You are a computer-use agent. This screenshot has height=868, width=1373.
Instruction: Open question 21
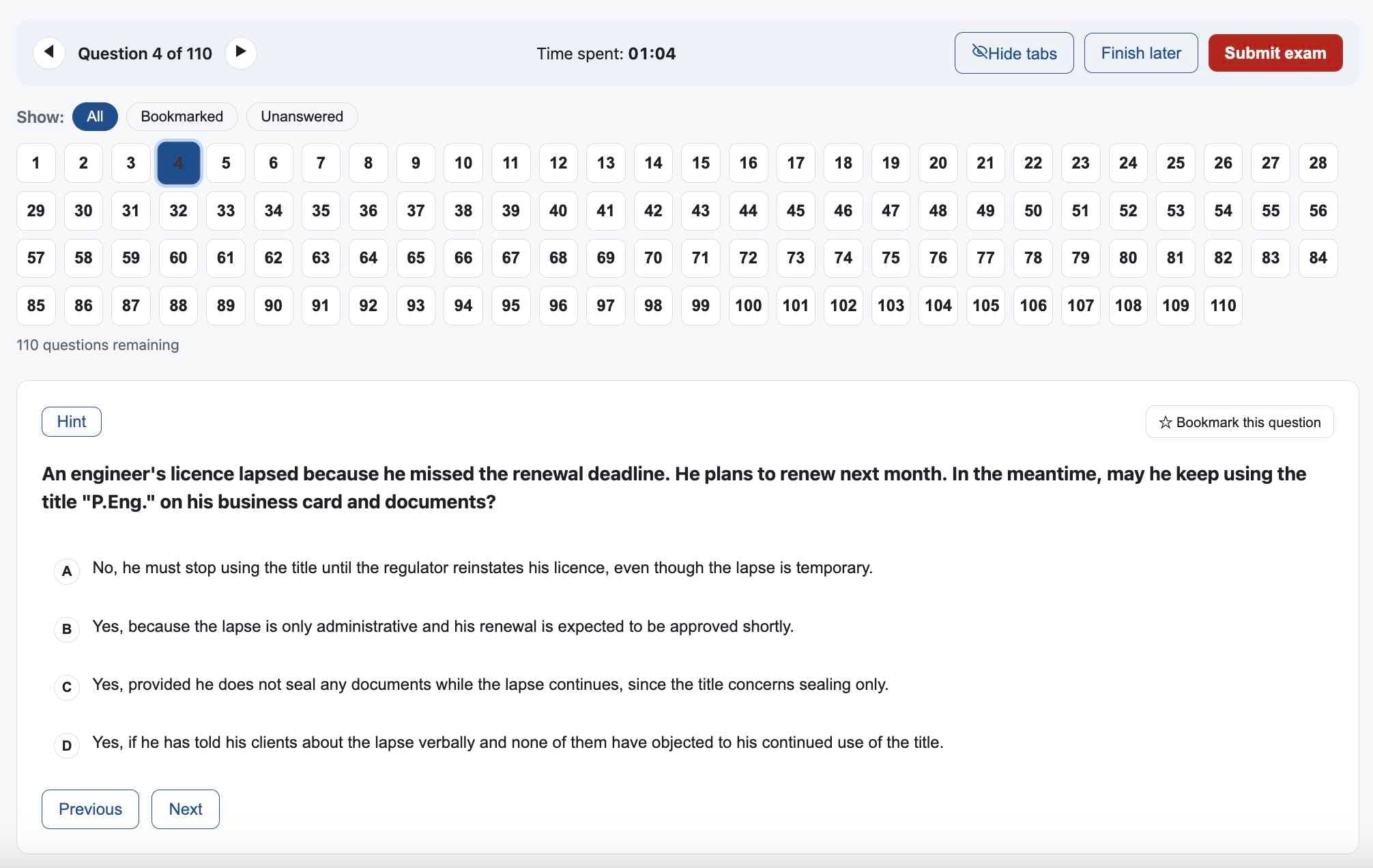985,163
